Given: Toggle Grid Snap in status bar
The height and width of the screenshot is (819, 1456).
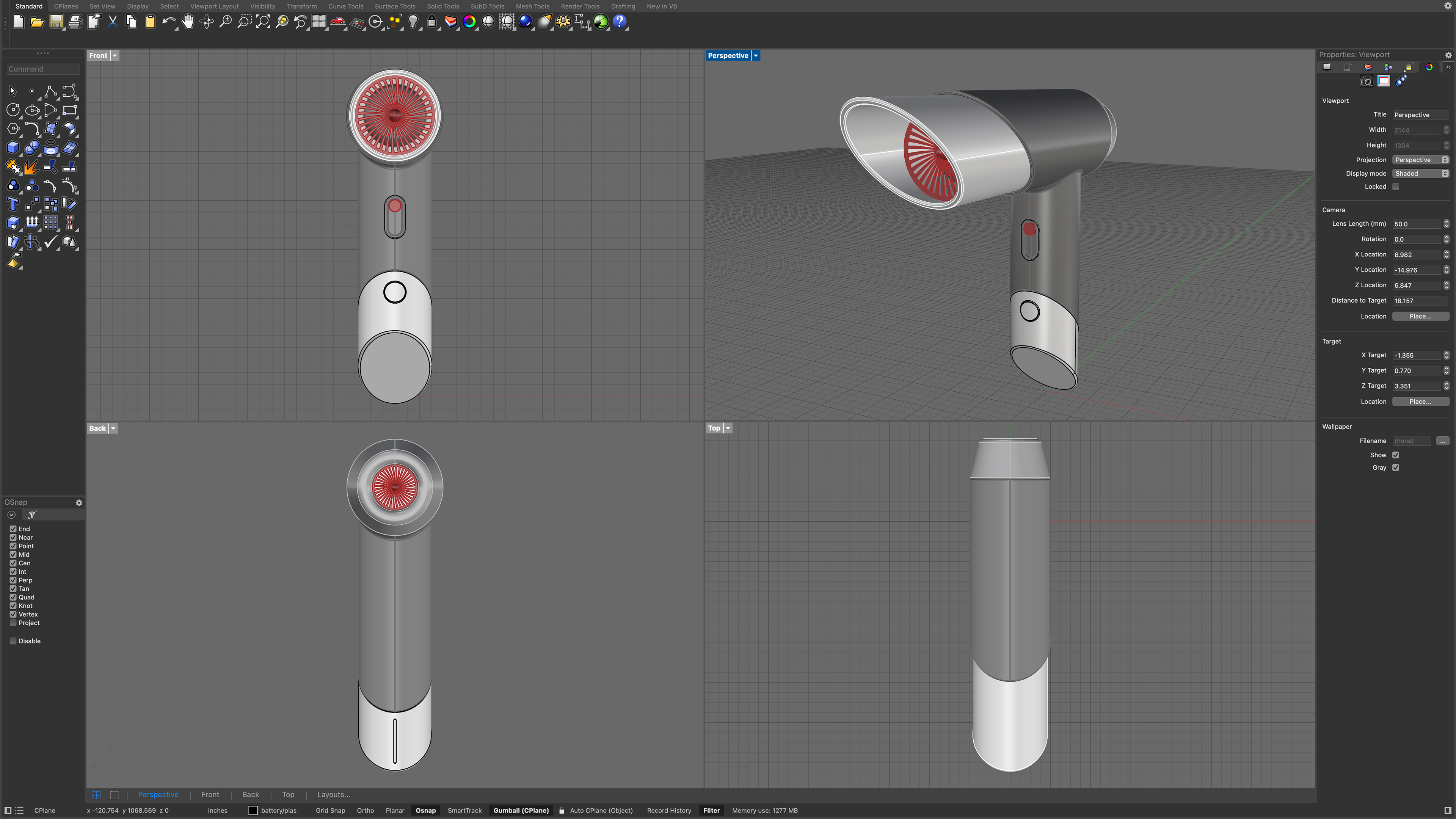Looking at the screenshot, I should 330,811.
